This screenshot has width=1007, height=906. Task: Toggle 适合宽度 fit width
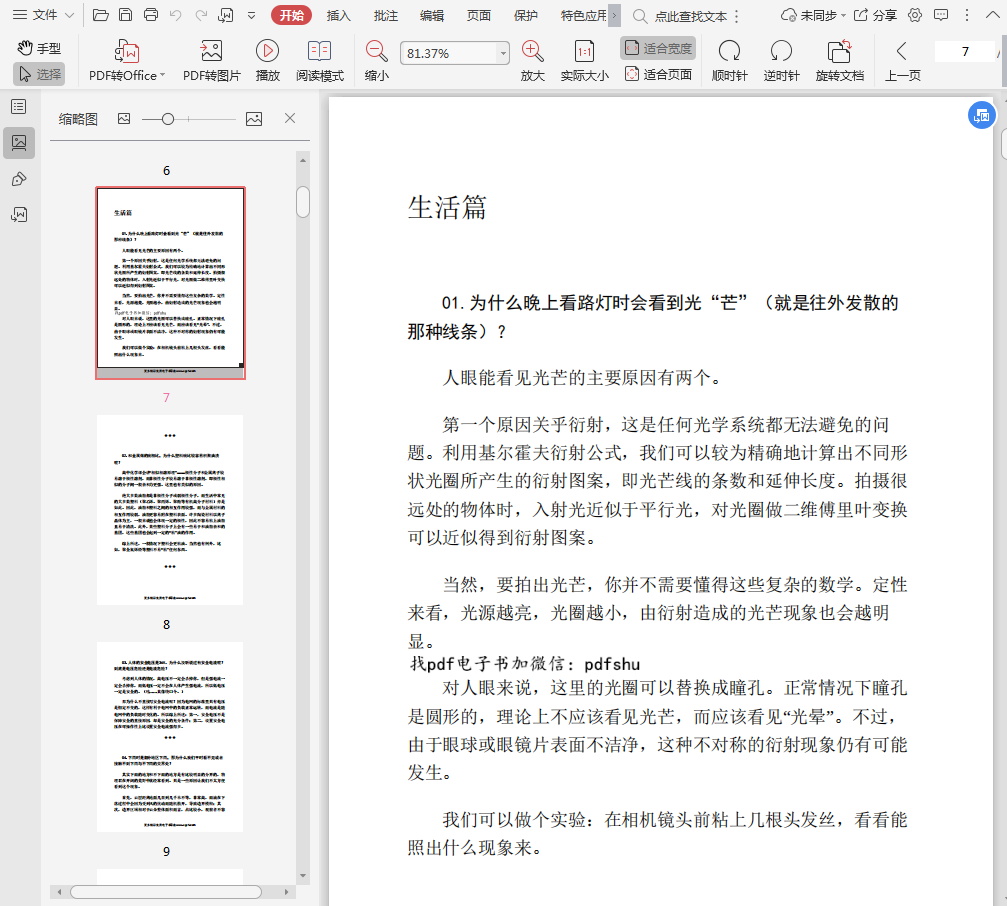pos(658,48)
